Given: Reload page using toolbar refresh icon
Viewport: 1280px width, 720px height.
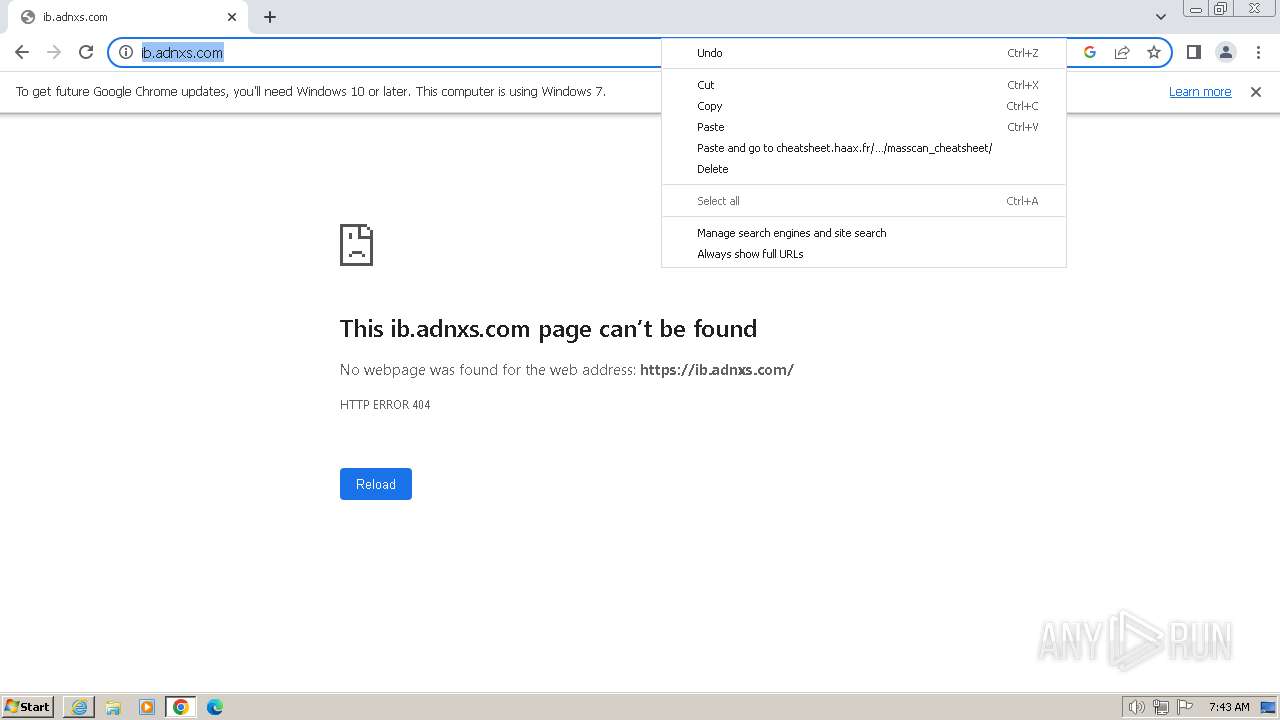Looking at the screenshot, I should [x=86, y=52].
